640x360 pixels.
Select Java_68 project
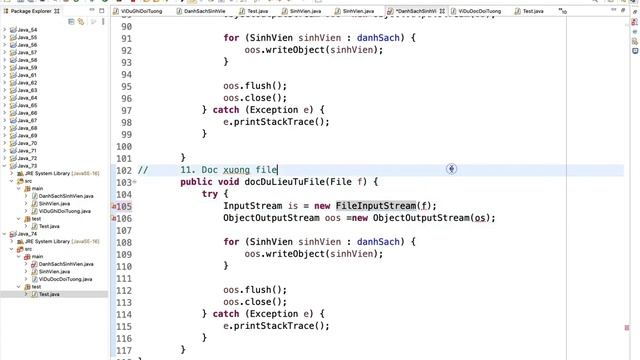pyautogui.click(x=27, y=128)
